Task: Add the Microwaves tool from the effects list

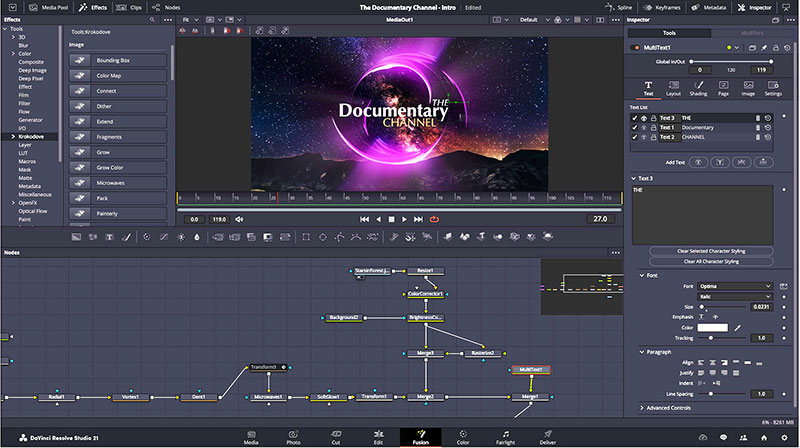Action: tap(118, 183)
